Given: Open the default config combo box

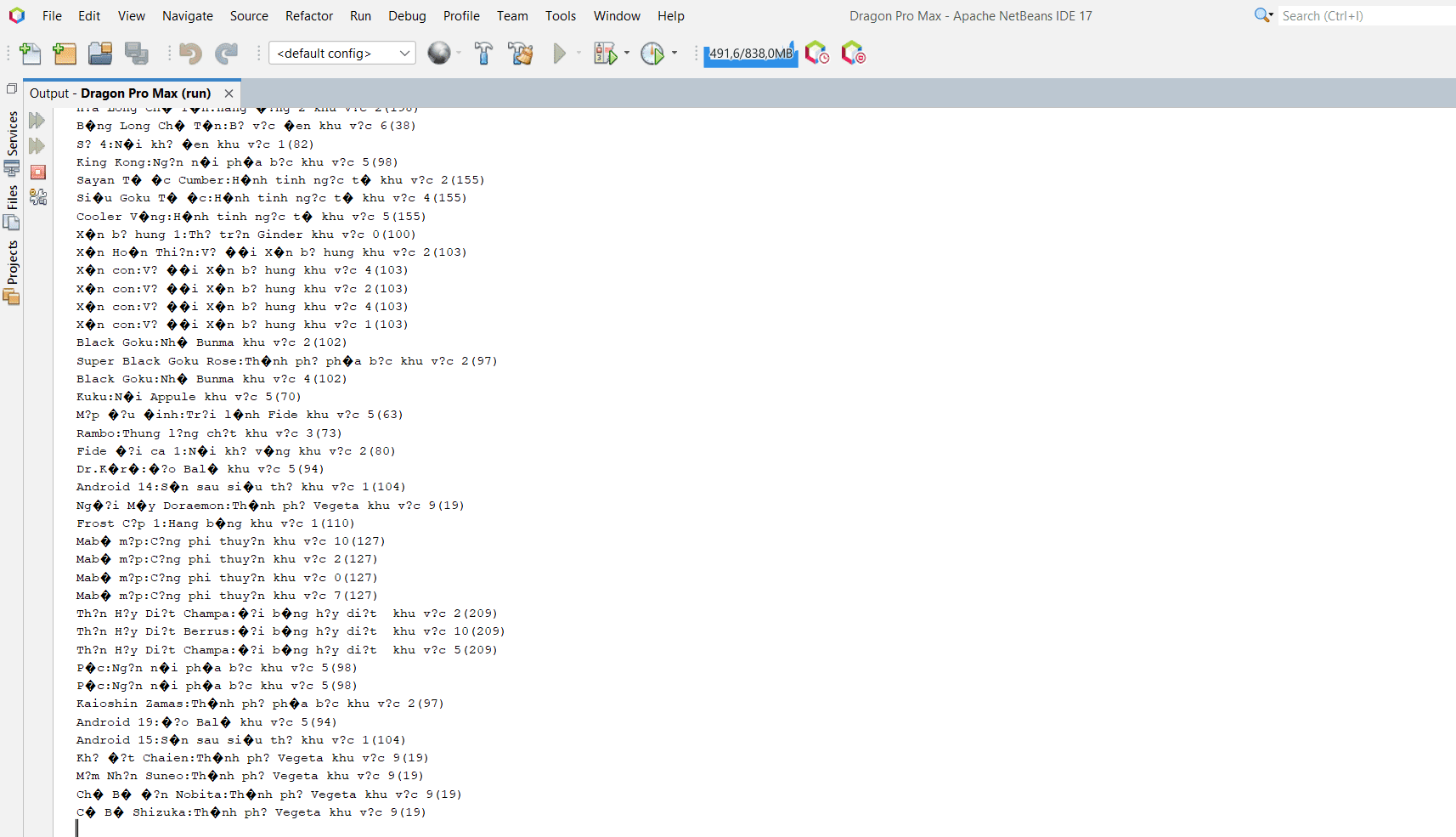Looking at the screenshot, I should 342,53.
